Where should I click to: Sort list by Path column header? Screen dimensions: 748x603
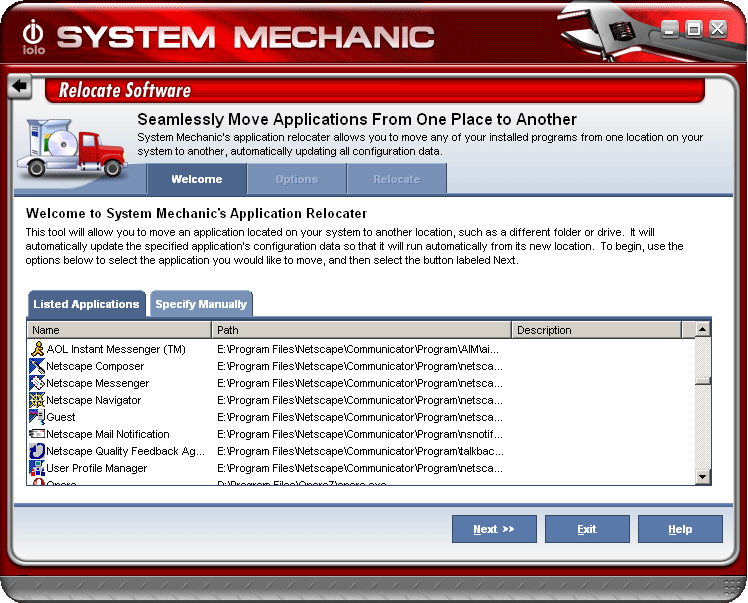pyautogui.click(x=362, y=330)
